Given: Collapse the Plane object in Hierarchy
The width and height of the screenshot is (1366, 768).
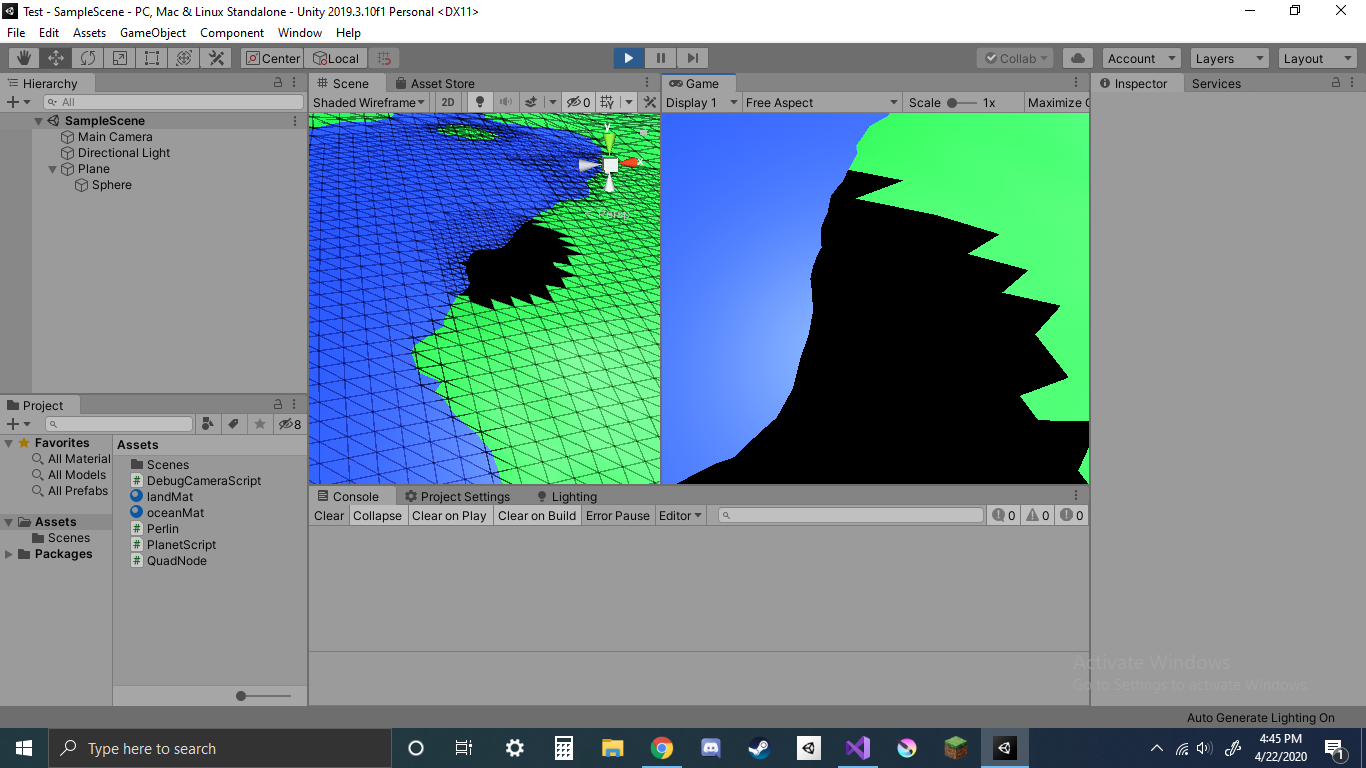Looking at the screenshot, I should (x=54, y=169).
